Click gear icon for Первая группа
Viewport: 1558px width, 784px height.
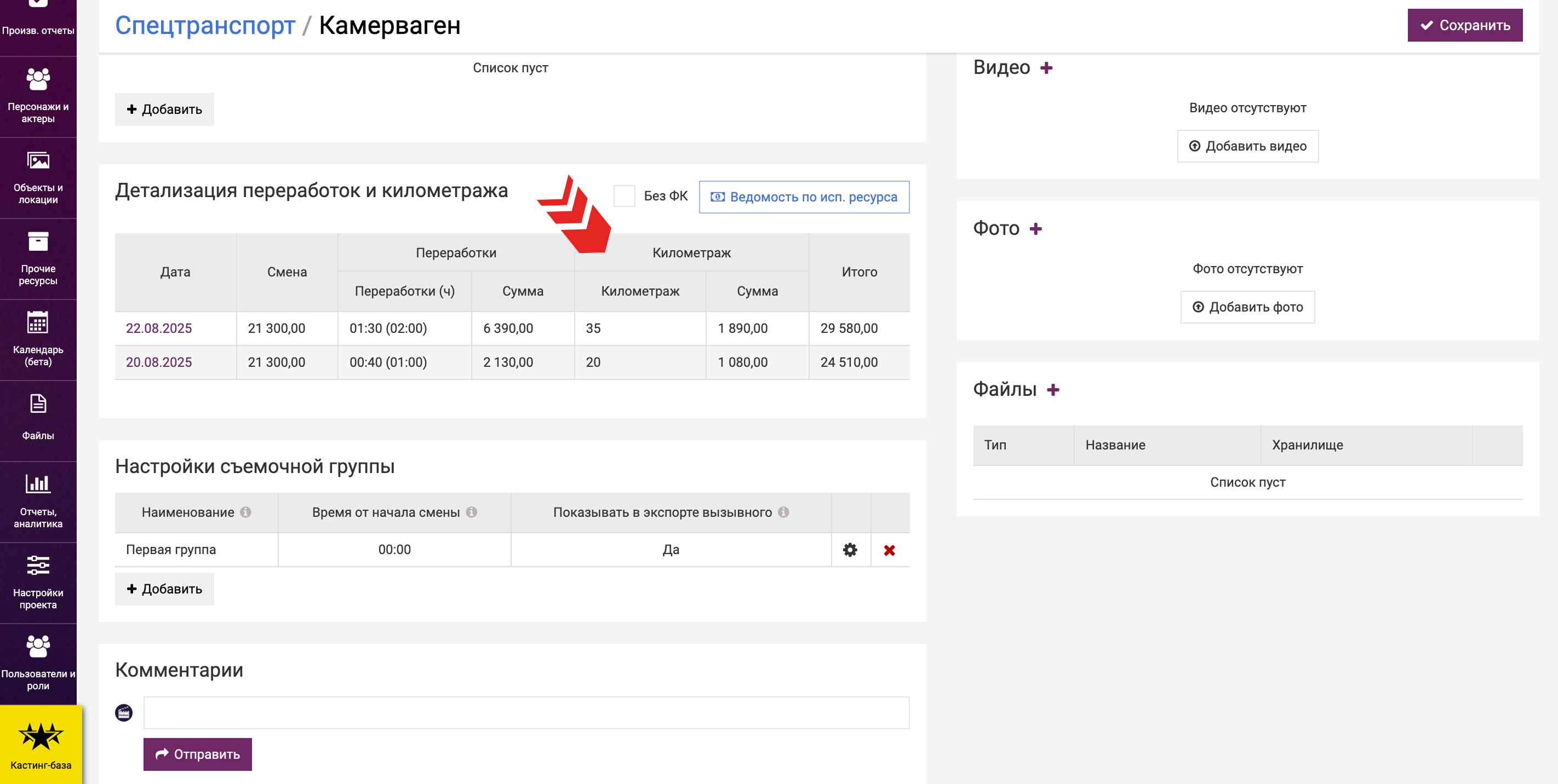(x=850, y=550)
